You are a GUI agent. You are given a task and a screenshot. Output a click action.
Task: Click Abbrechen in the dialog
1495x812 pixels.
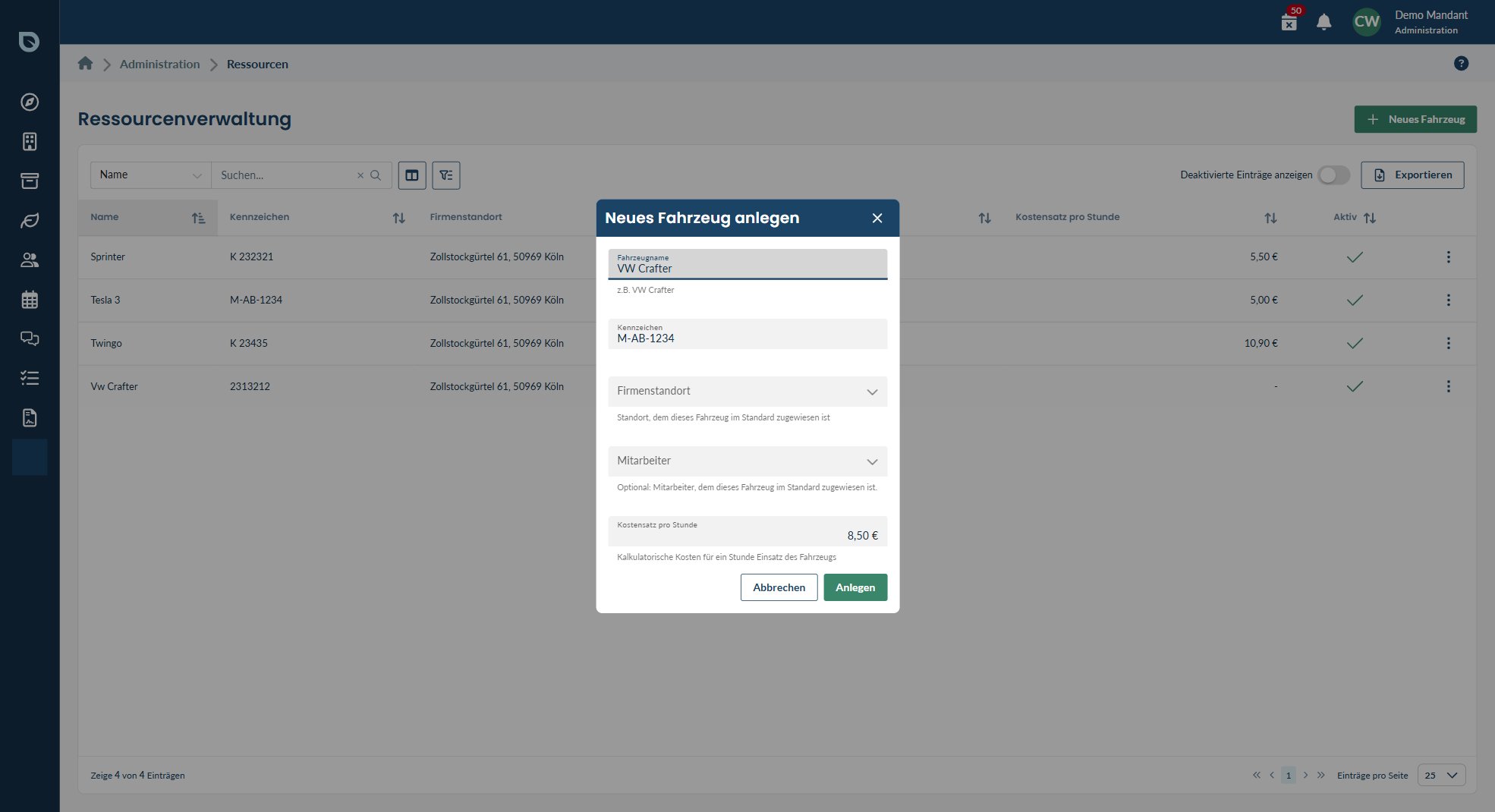coord(779,587)
